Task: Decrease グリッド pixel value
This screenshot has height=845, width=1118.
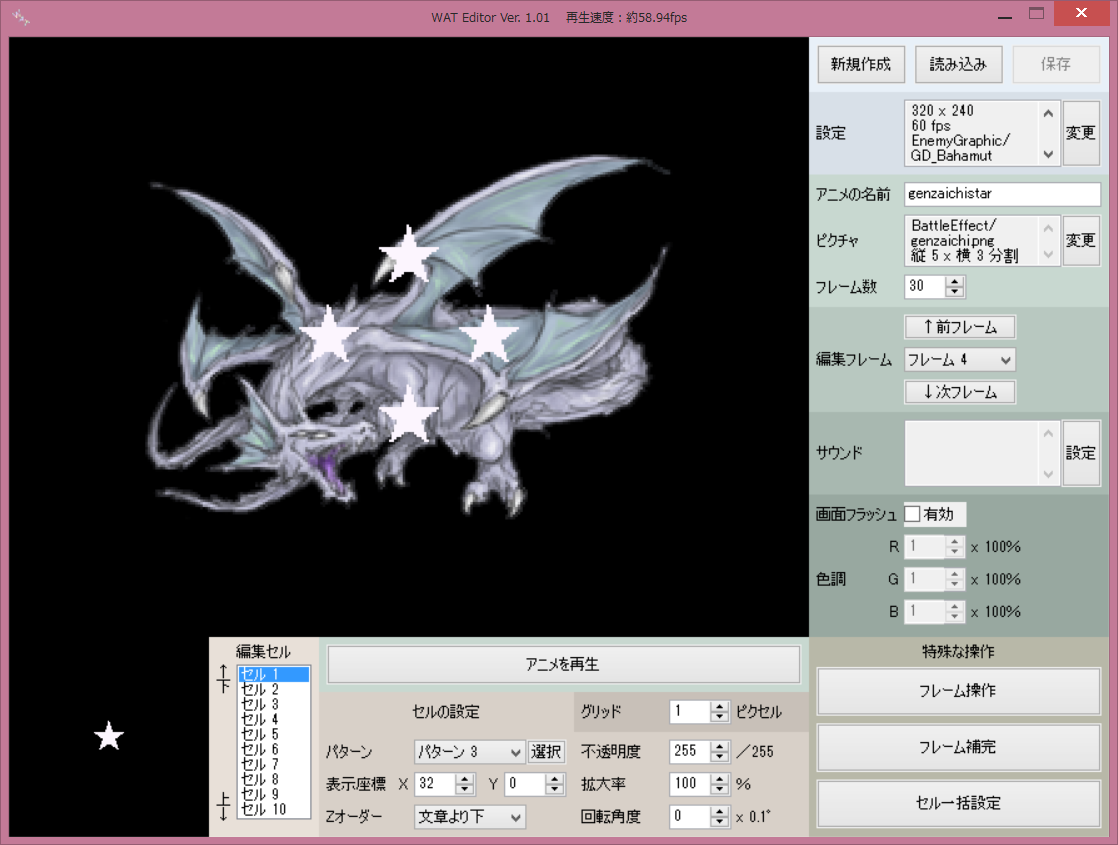Action: tap(719, 717)
